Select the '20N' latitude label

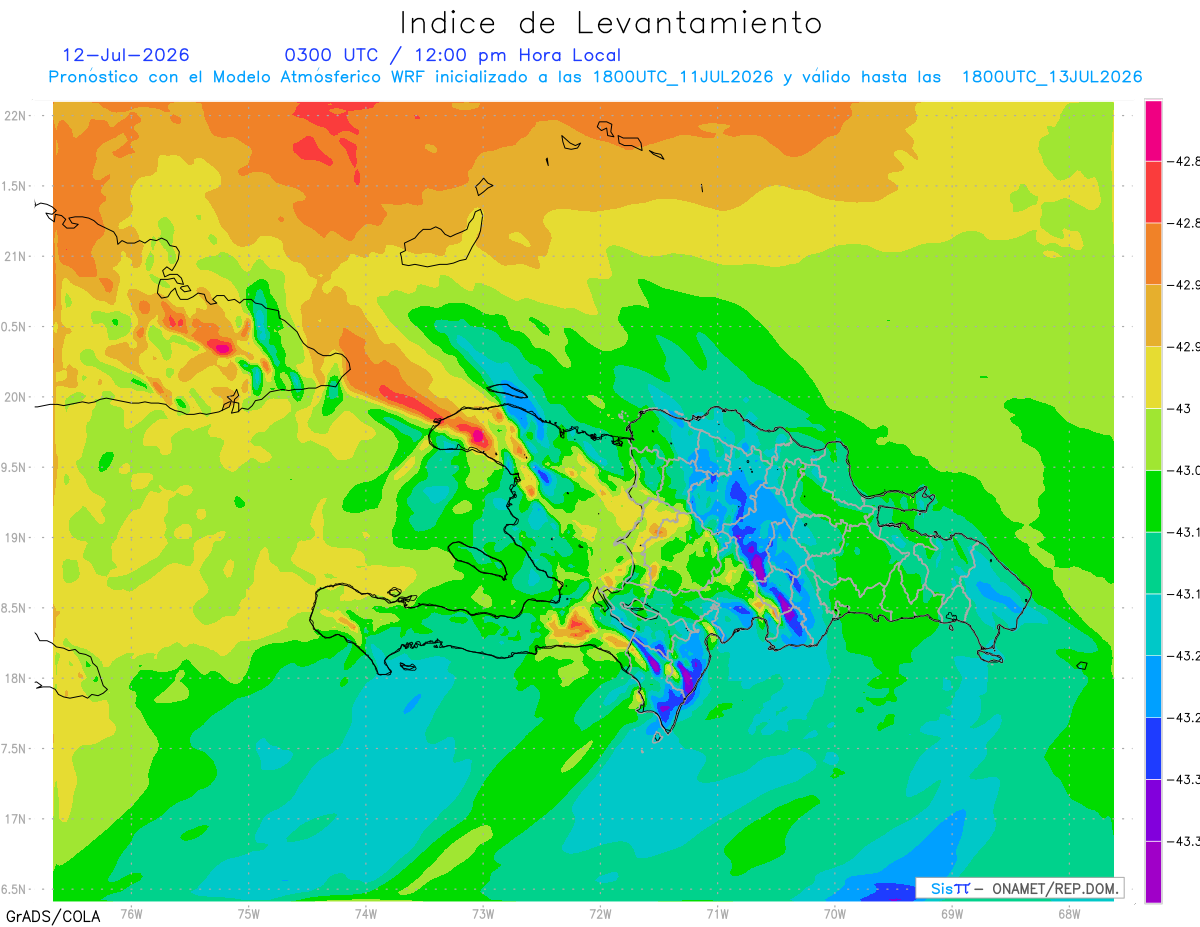pos(15,397)
